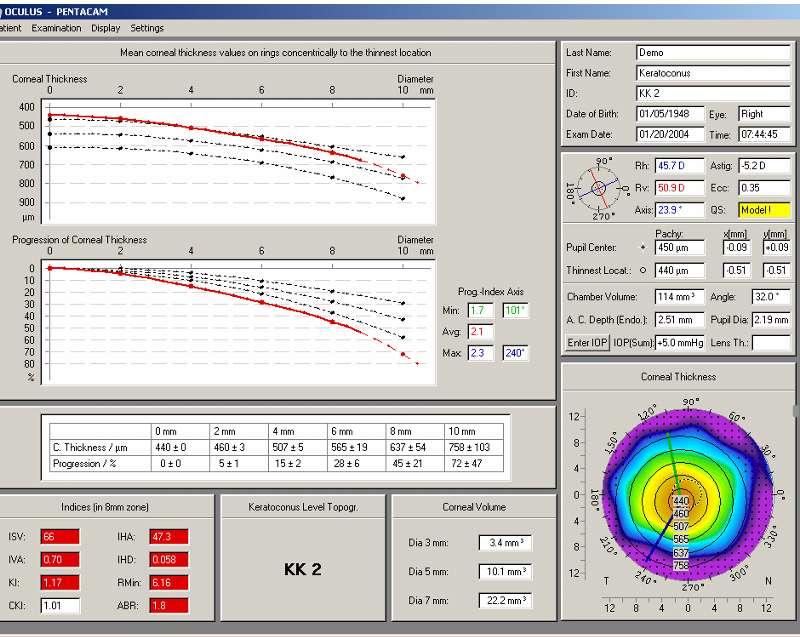This screenshot has height=637, width=800.
Task: Click the Progression of Corneal Thickness chart
Action: click(238, 322)
